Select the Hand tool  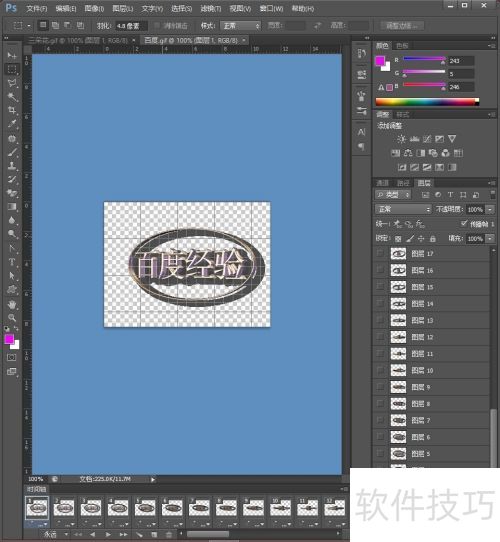12,305
